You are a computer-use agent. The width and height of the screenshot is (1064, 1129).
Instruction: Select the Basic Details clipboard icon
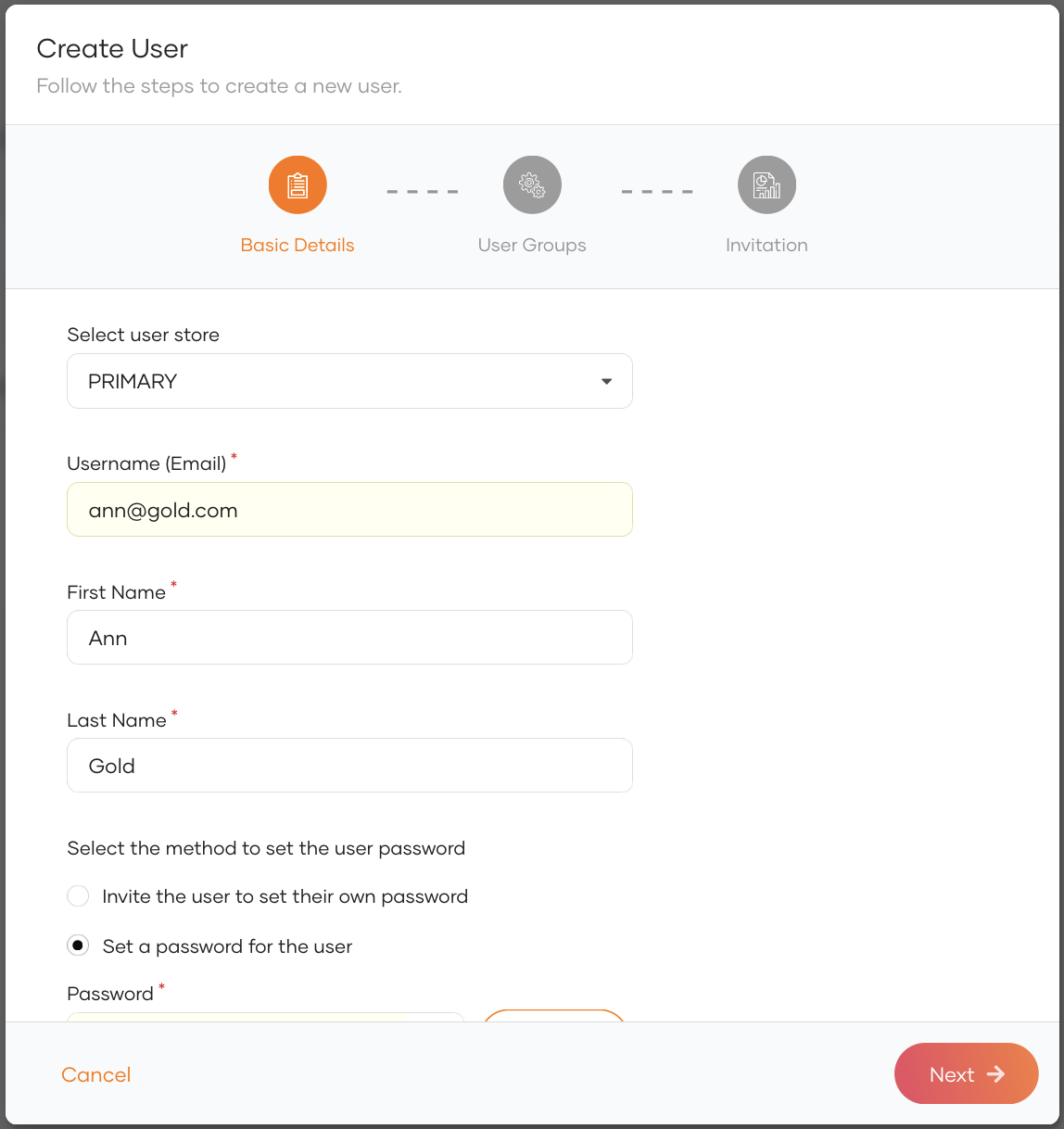tap(297, 184)
